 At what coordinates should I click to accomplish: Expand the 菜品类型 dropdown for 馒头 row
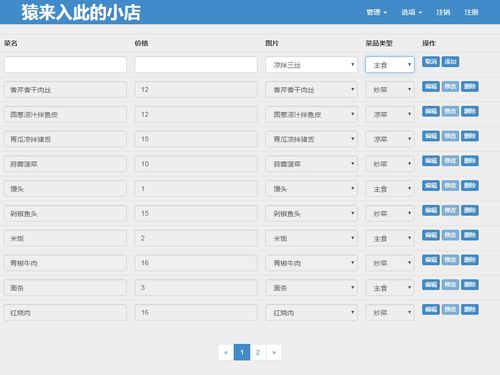pyautogui.click(x=390, y=189)
